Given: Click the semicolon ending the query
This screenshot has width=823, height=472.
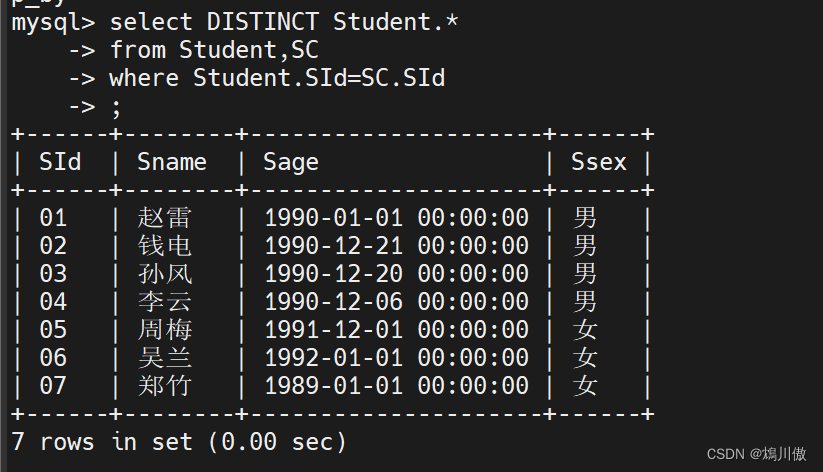Looking at the screenshot, I should point(116,105).
